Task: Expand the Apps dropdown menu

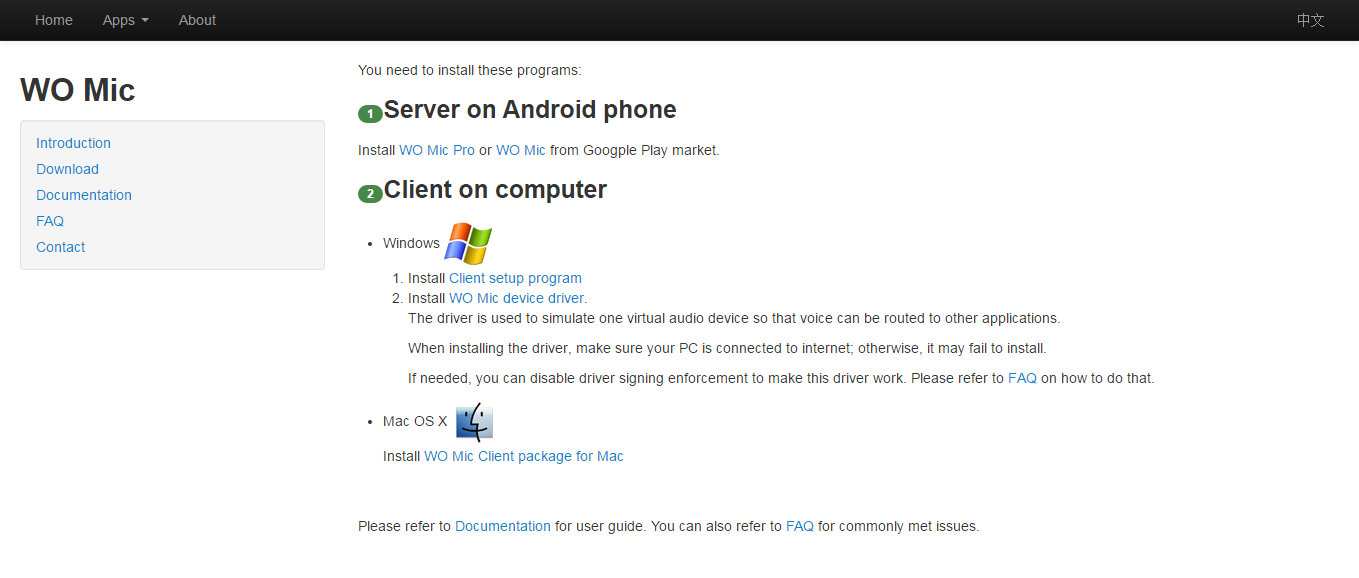Action: tap(125, 20)
